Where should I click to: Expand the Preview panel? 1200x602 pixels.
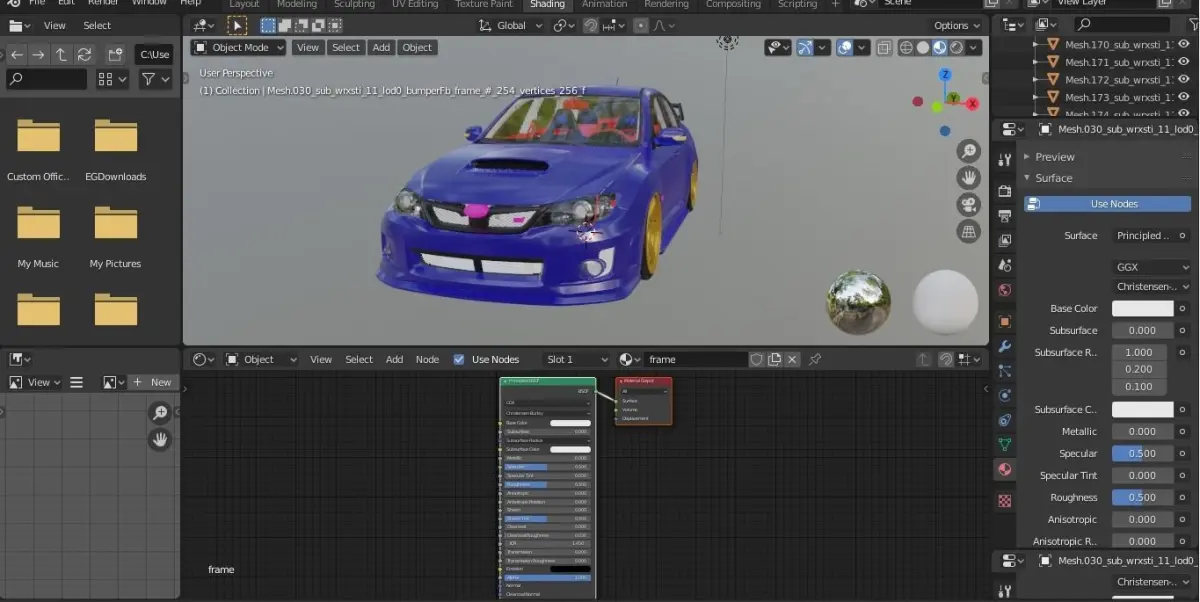tap(1054, 157)
